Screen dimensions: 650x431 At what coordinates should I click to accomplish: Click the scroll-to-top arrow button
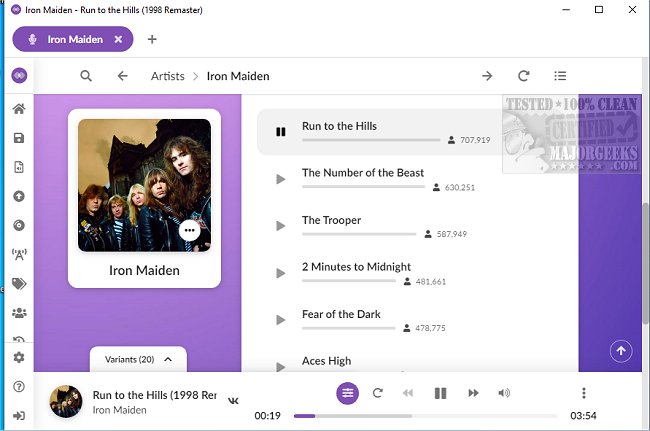click(621, 350)
